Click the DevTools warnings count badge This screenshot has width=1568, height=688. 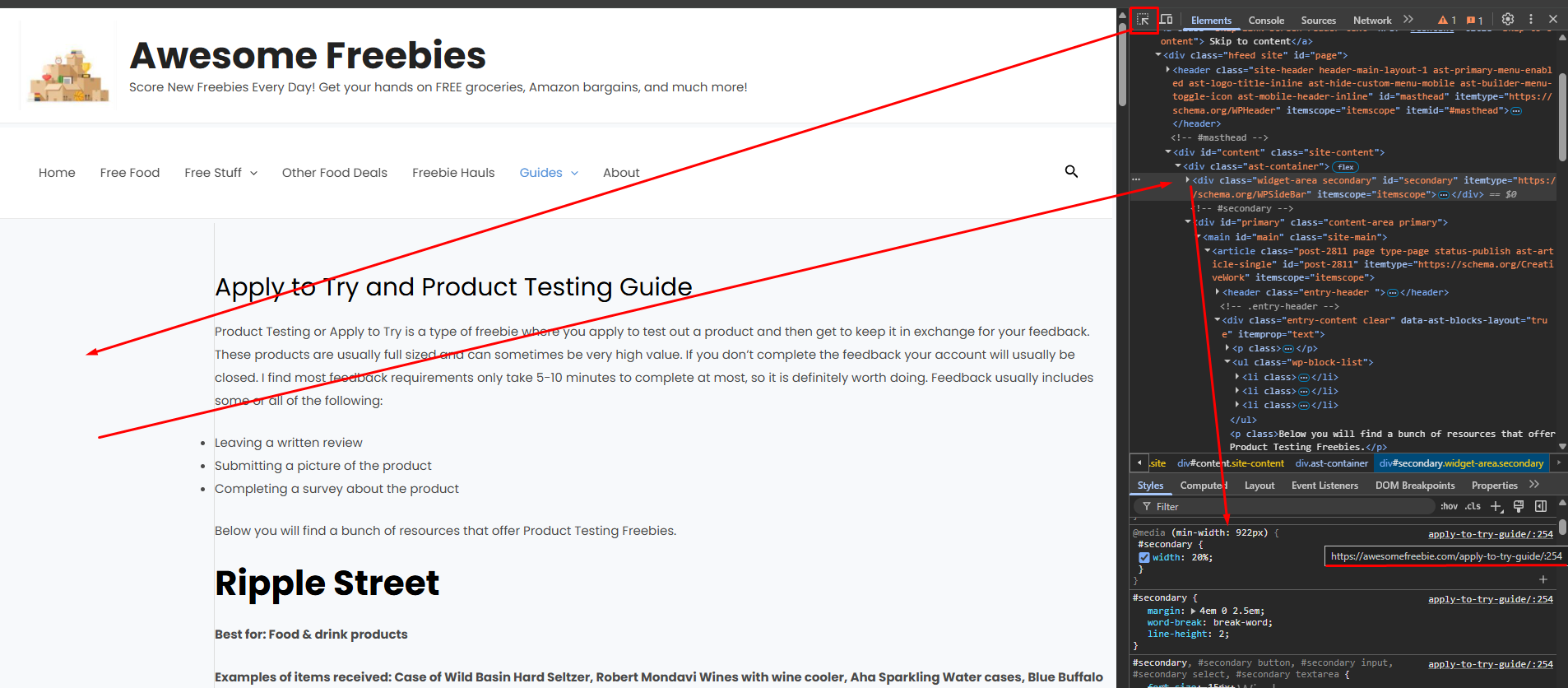pyautogui.click(x=1447, y=20)
